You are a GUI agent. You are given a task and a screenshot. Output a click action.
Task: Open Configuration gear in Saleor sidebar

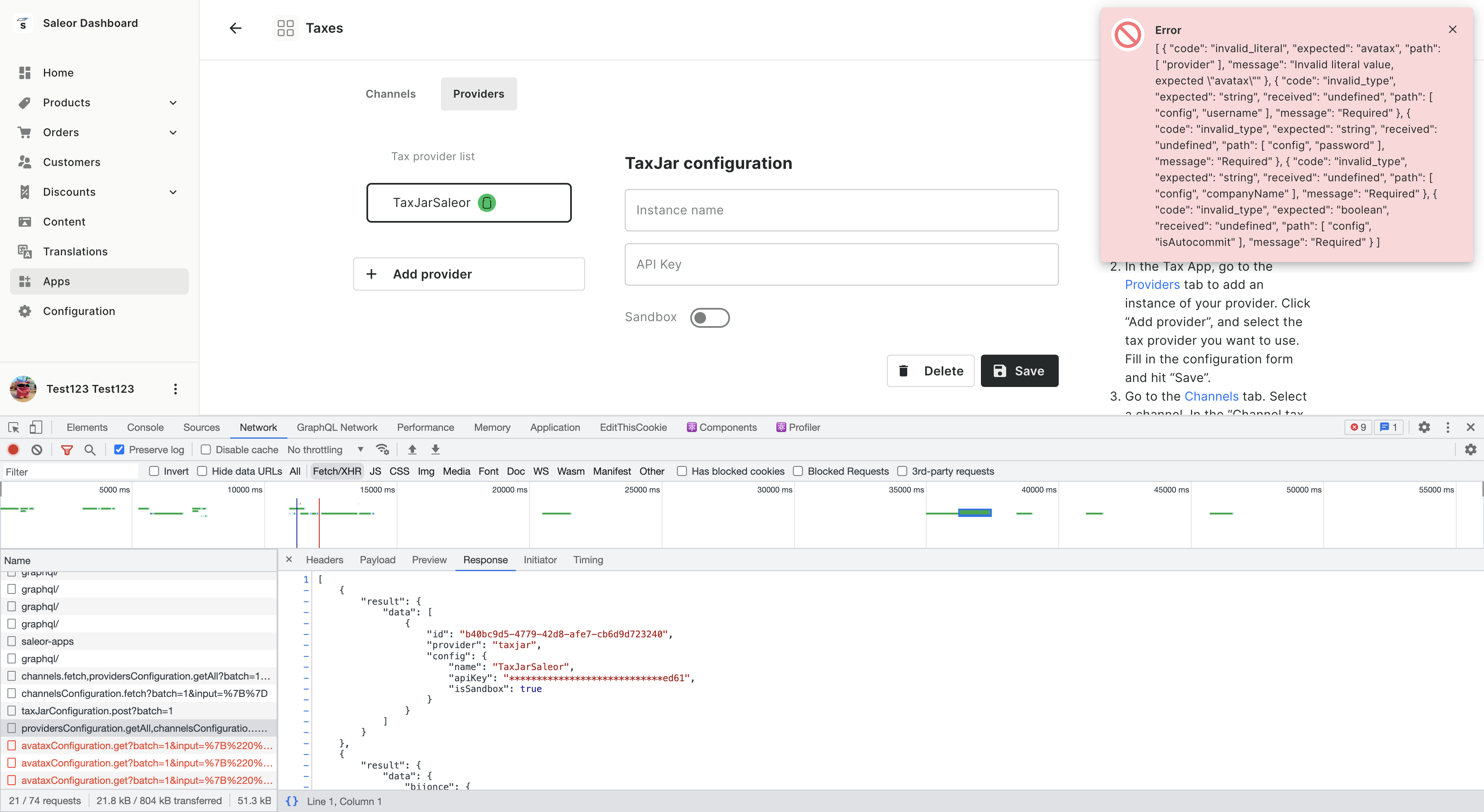(x=79, y=310)
